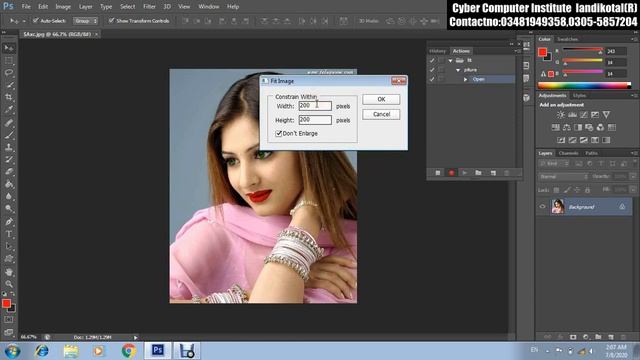Open Google Chrome from the taskbar
Viewport: 640px width, 360px height.
click(129, 351)
